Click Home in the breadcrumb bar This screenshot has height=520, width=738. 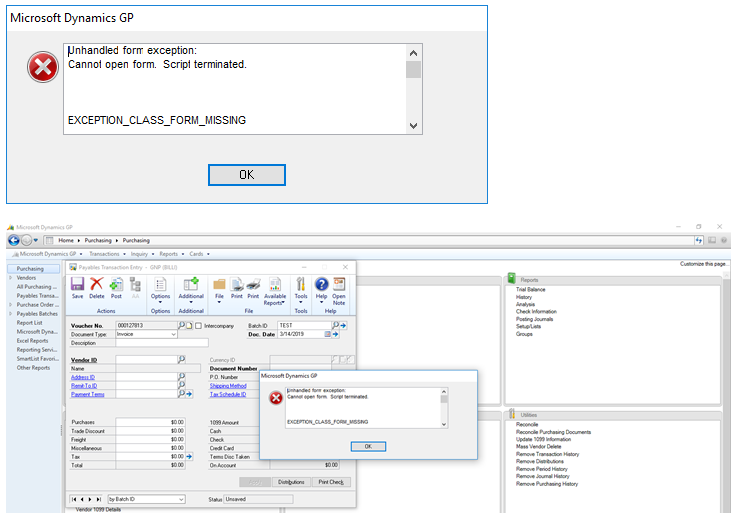pyautogui.click(x=66, y=240)
